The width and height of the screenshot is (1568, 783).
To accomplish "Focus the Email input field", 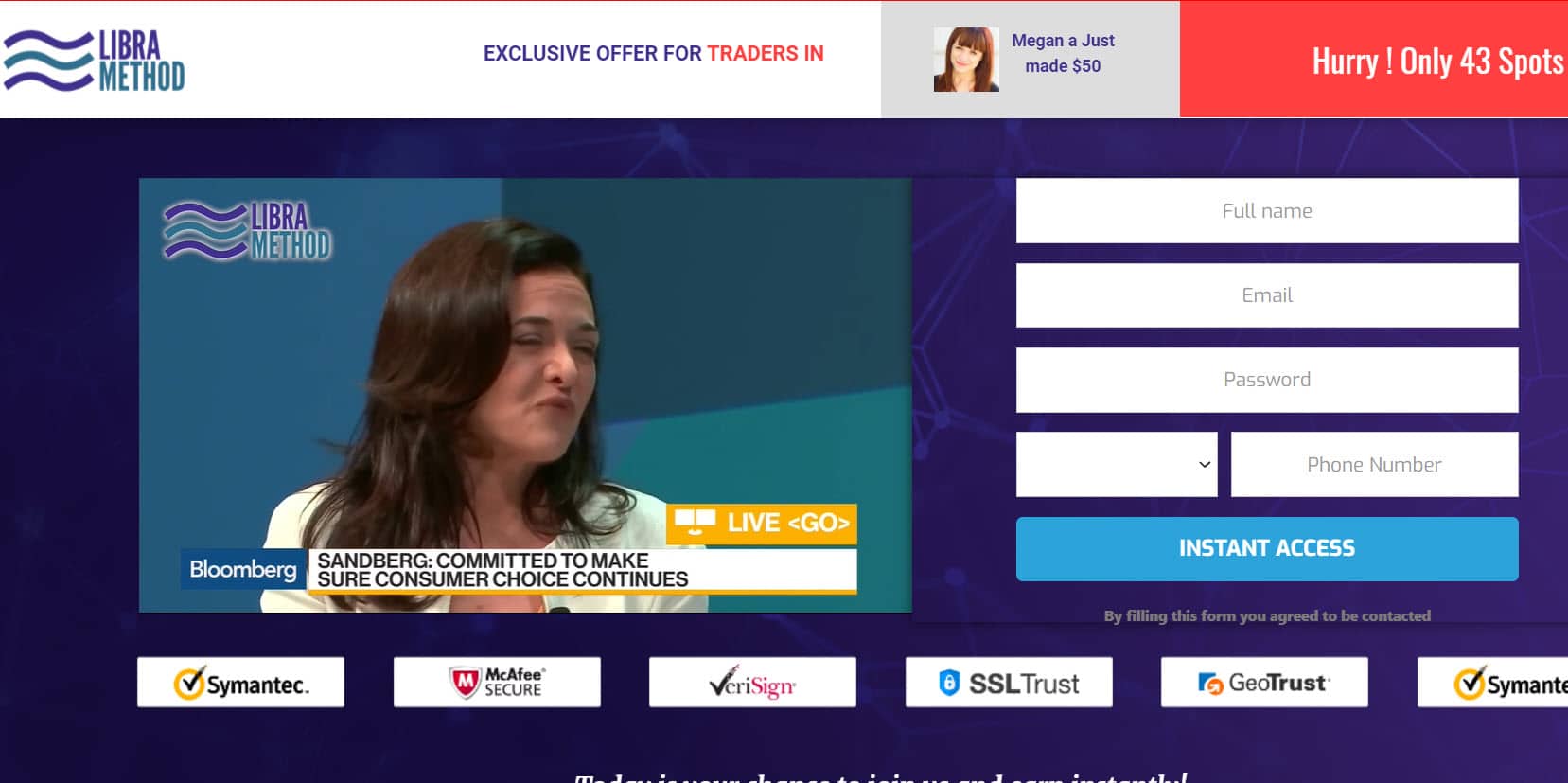I will click(1267, 295).
